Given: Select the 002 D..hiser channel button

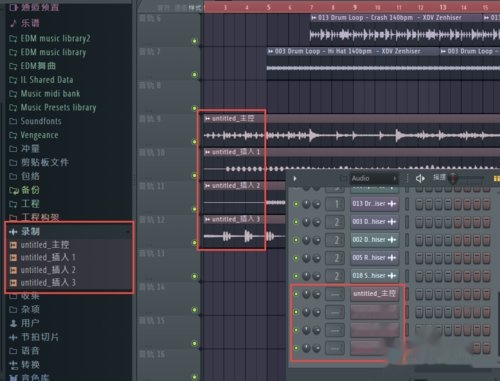Looking at the screenshot, I should (374, 240).
